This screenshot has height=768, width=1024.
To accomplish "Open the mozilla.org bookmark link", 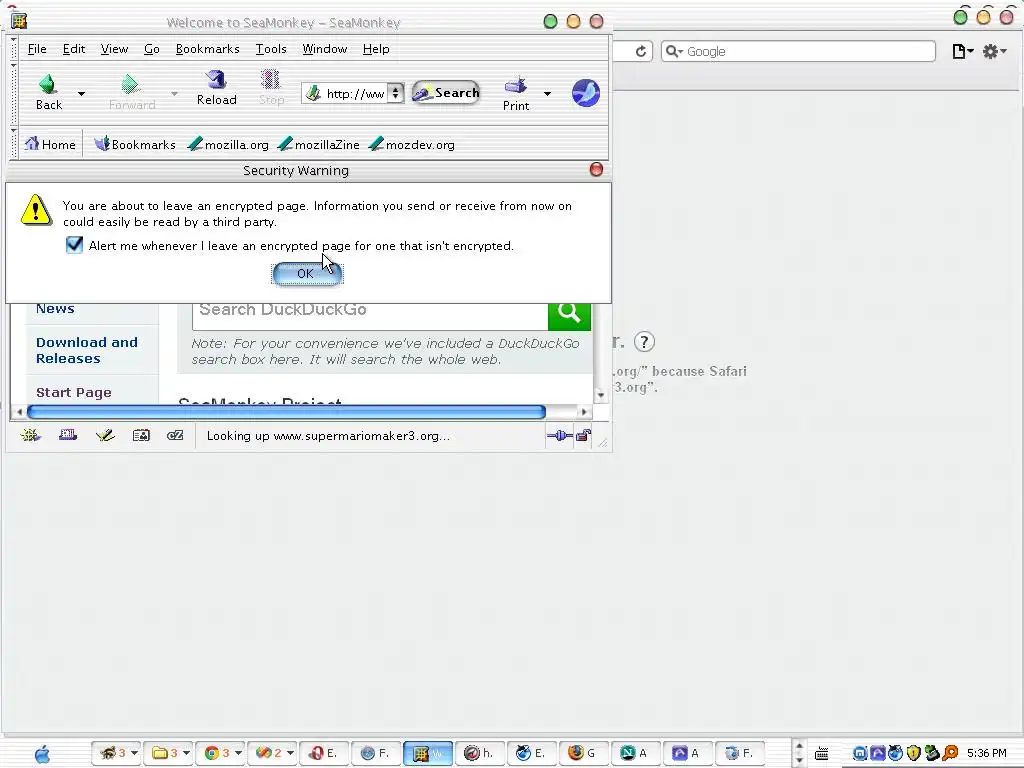I will pyautogui.click(x=228, y=144).
